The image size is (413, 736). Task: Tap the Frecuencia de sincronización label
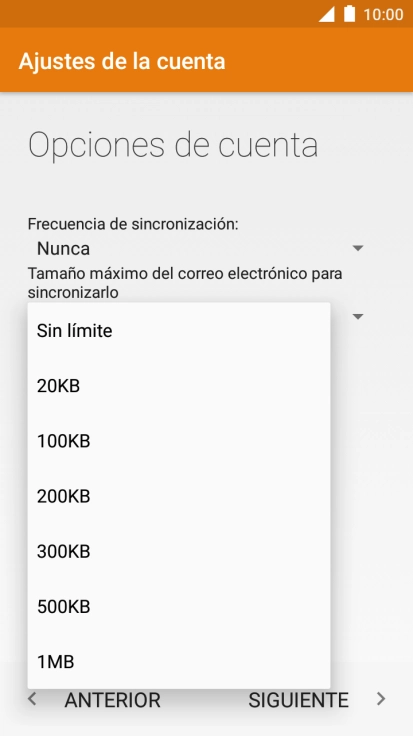133,224
